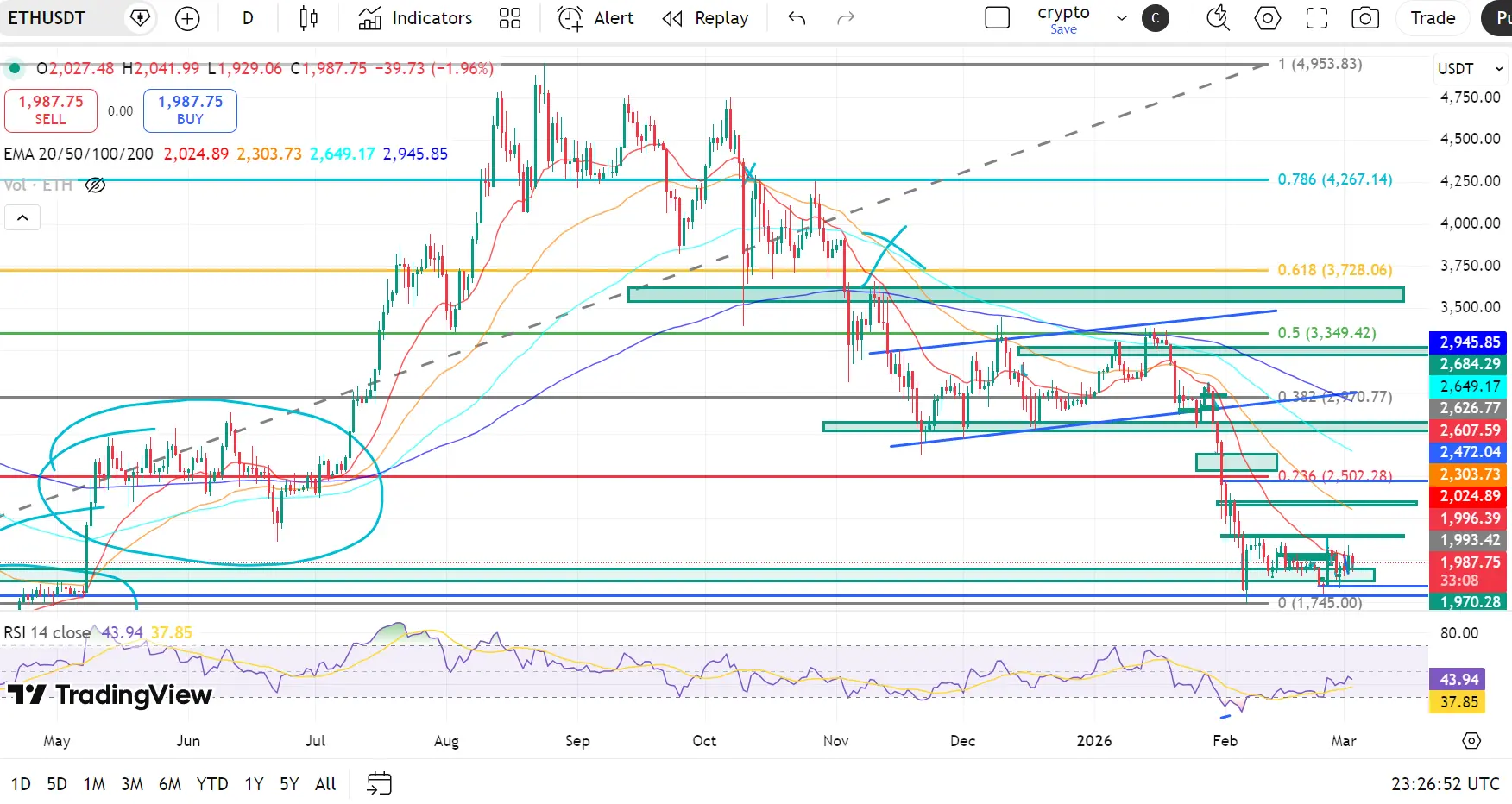Switch to the 1M time range
The height and width of the screenshot is (804, 1512).
(x=94, y=784)
